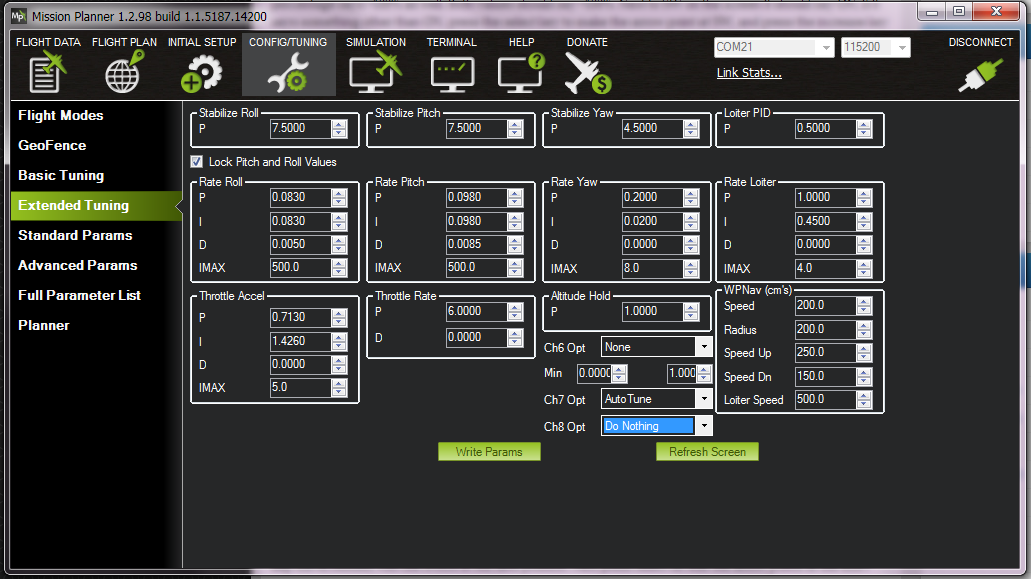1031x579 pixels.
Task: Focus the Throttle Accel IMAX value field
Action: (300, 388)
